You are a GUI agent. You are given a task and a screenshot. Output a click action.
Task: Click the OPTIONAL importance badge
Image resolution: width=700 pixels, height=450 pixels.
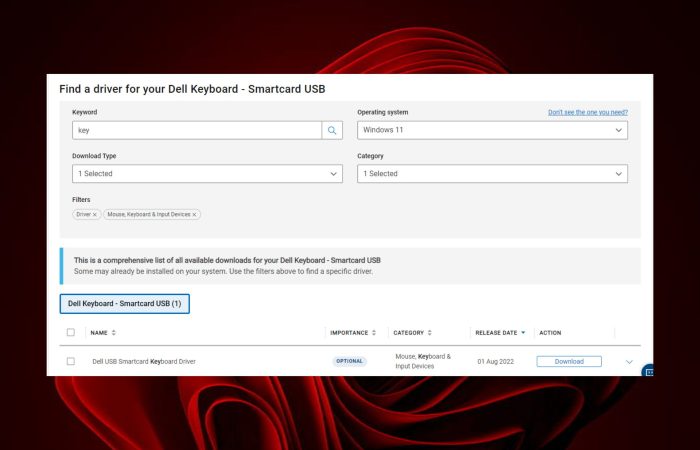pyautogui.click(x=349, y=361)
